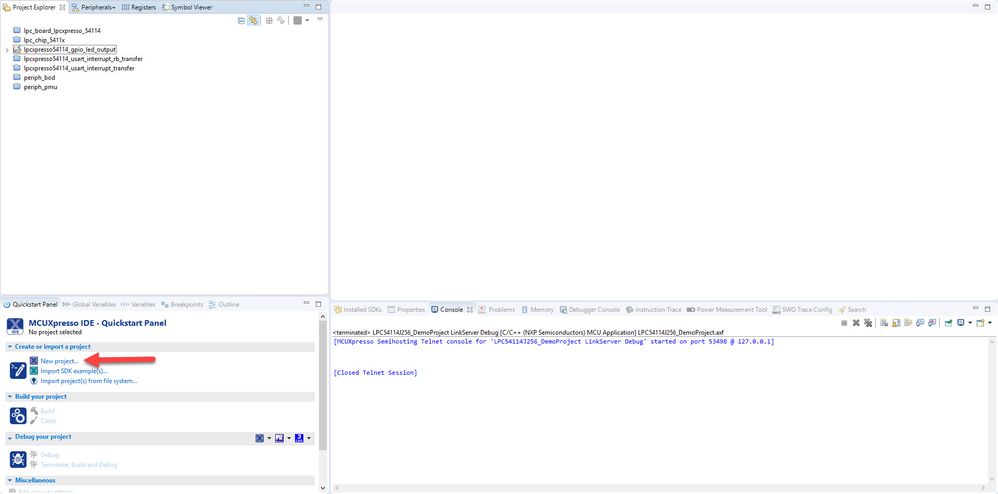This screenshot has width=998, height=494.
Task: Switch to the Symbol Viewer tab
Action: point(187,8)
